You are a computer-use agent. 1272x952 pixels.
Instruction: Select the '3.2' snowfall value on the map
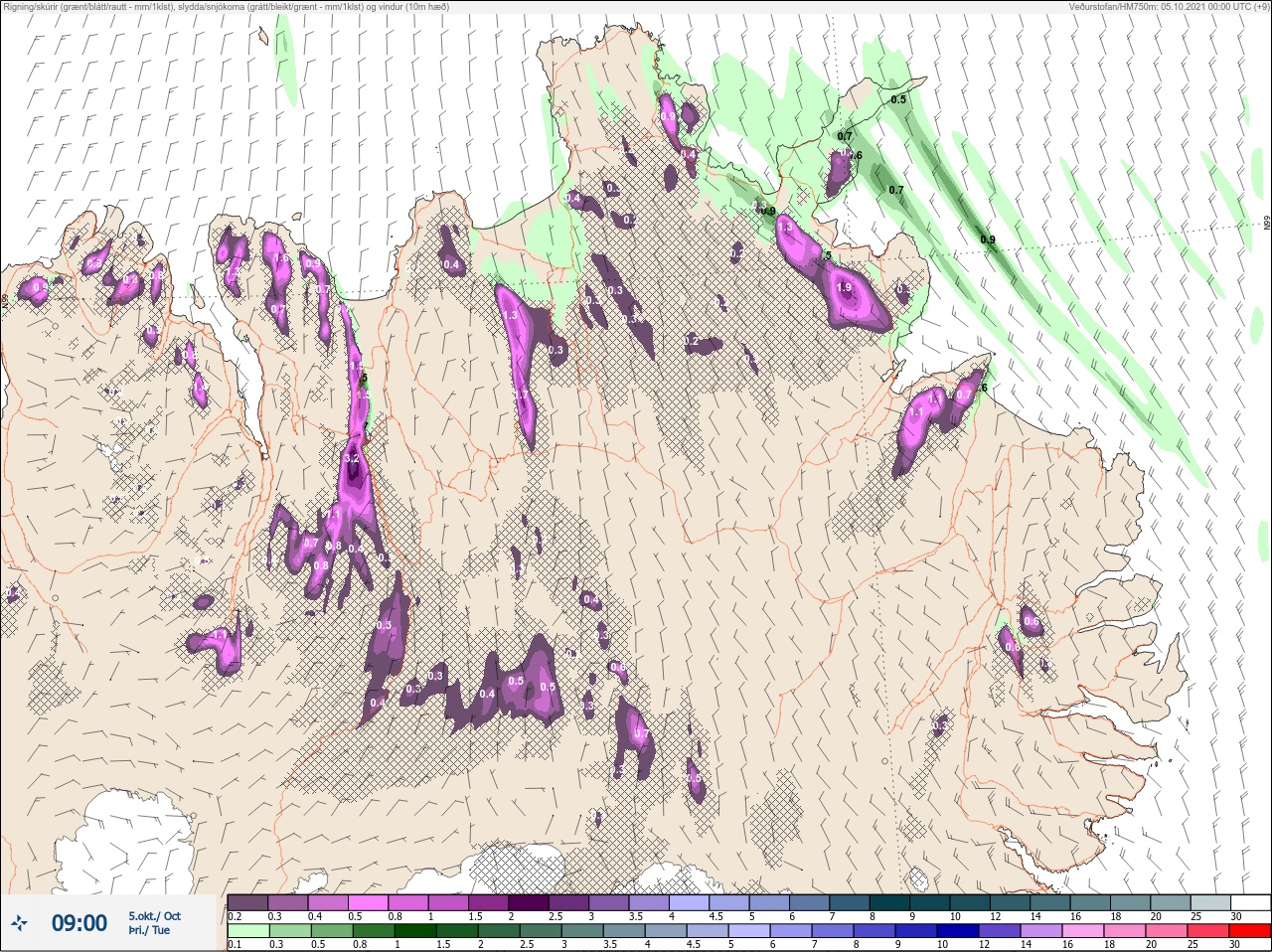pyautogui.click(x=351, y=459)
